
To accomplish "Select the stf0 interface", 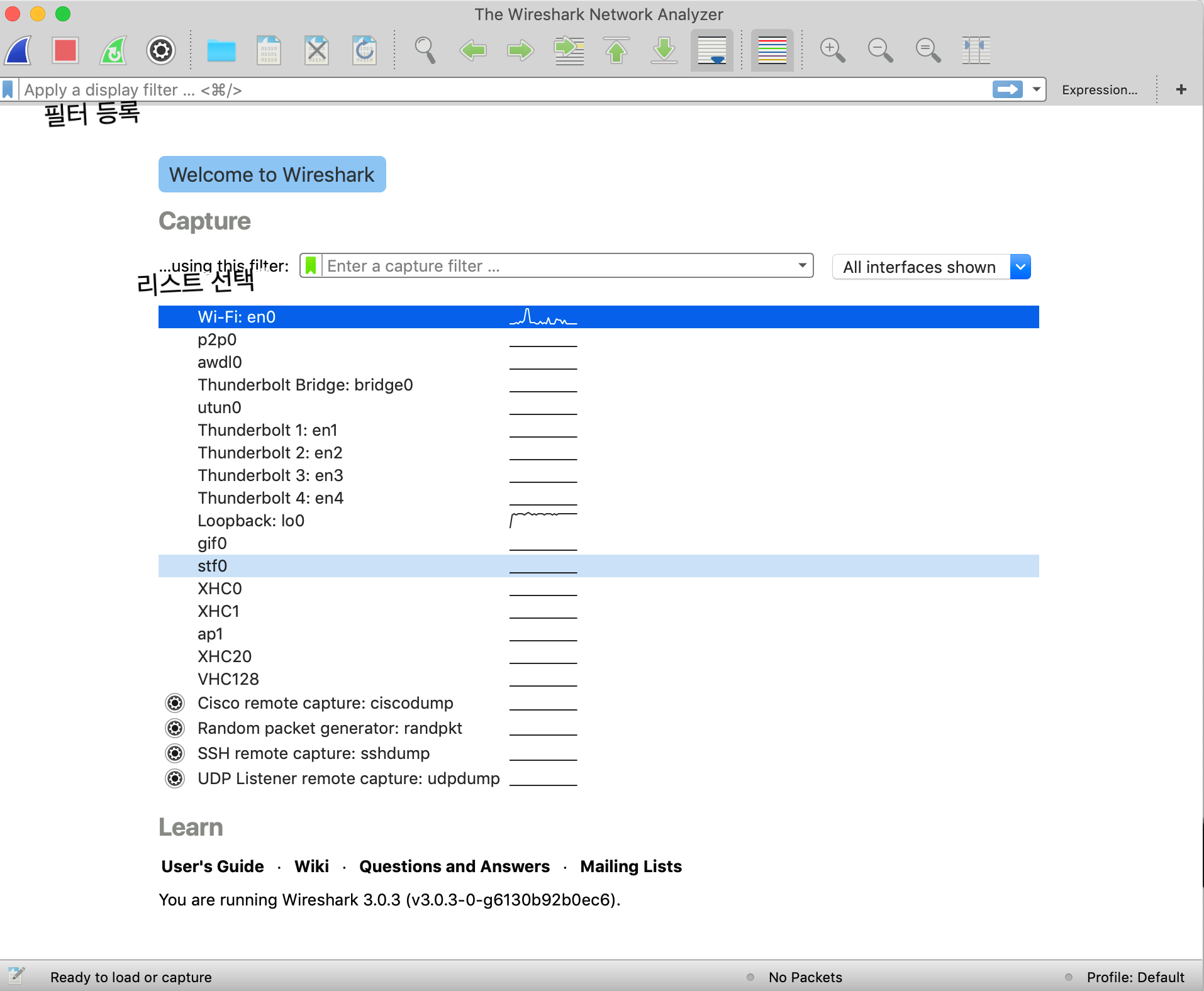I will tap(599, 566).
